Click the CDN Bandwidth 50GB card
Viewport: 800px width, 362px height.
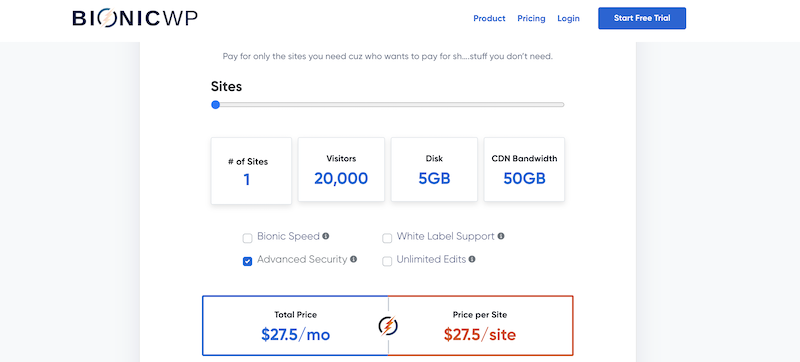pos(524,169)
